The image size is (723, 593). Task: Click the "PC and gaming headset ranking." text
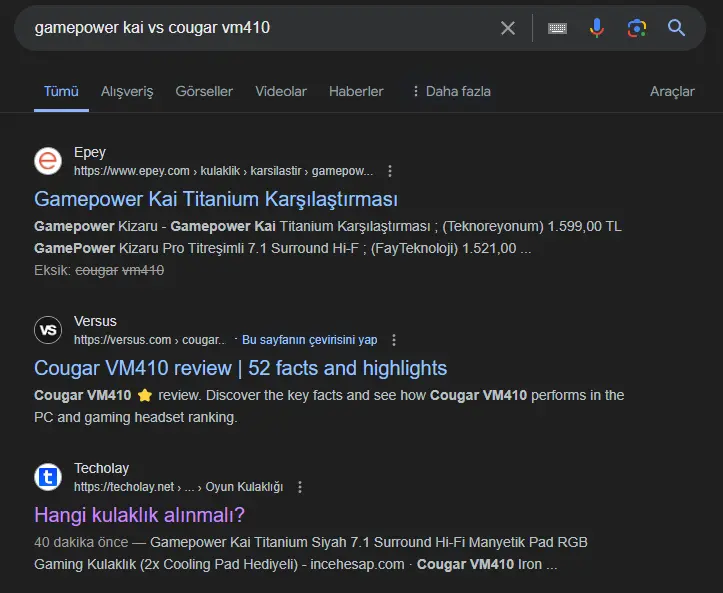click(136, 417)
